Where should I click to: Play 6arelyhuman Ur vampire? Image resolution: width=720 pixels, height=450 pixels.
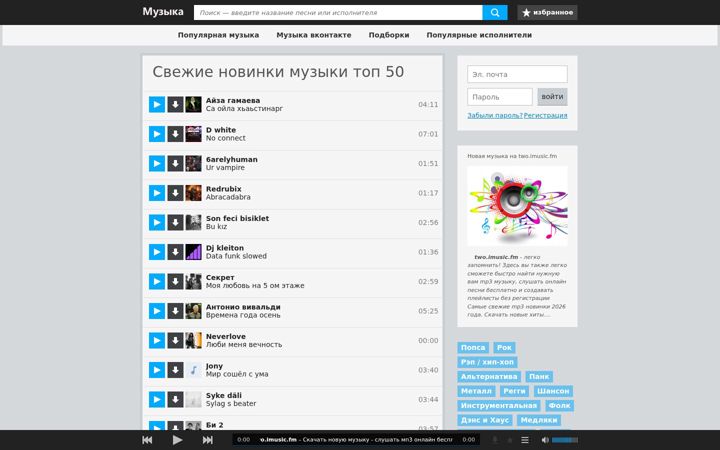(157, 163)
